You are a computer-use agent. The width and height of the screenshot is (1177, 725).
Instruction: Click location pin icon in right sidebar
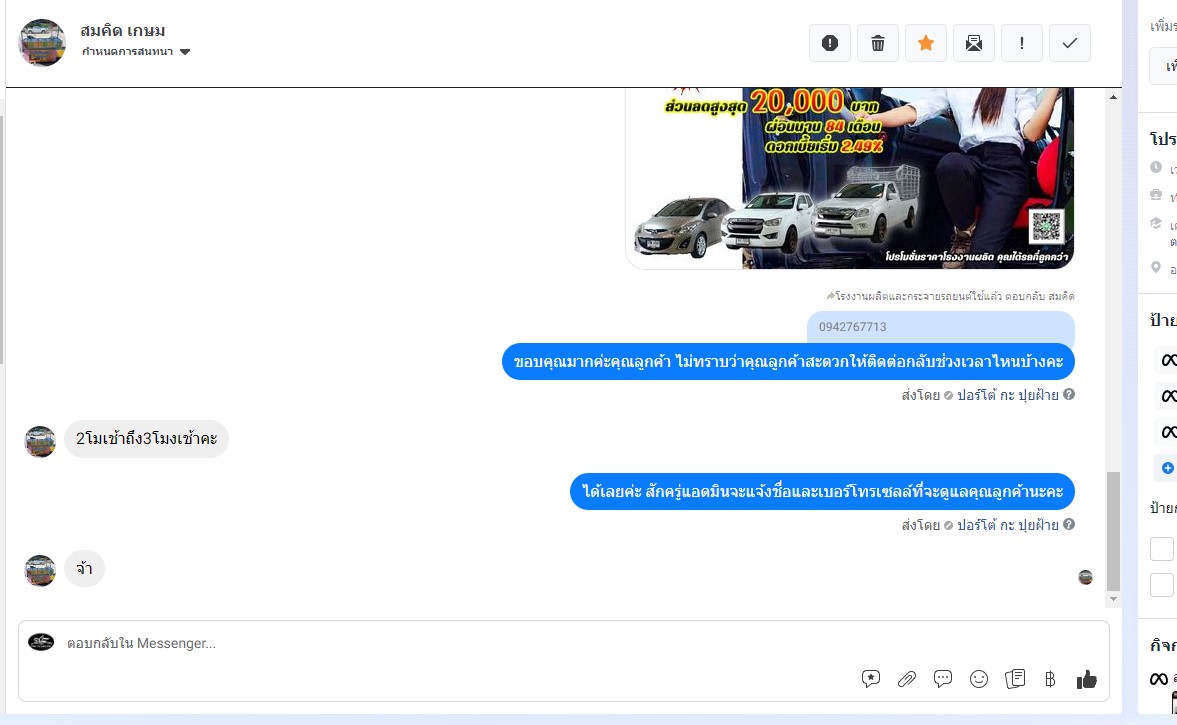(x=1156, y=267)
